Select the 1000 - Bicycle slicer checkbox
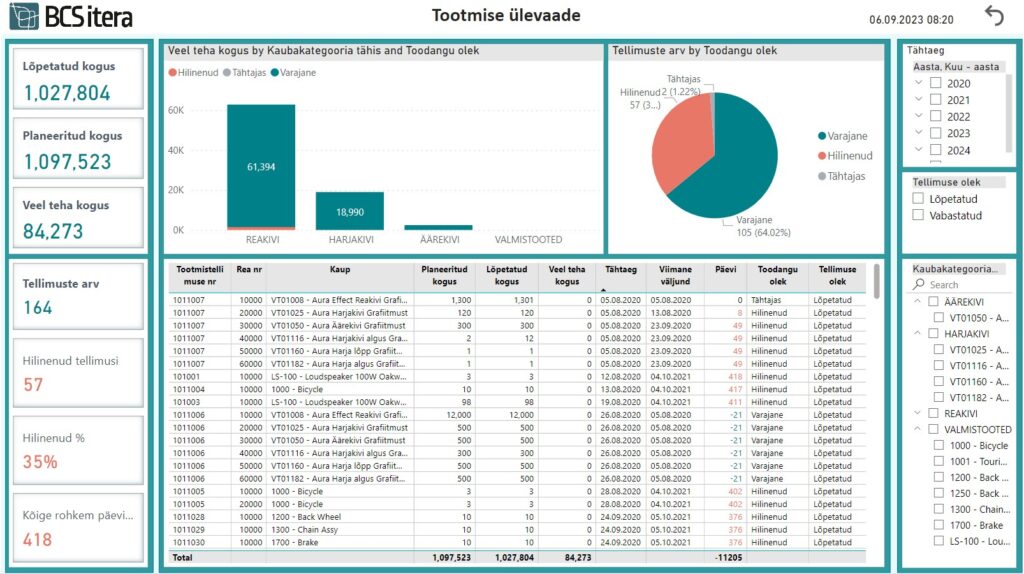The width and height of the screenshot is (1024, 574). pos(938,445)
